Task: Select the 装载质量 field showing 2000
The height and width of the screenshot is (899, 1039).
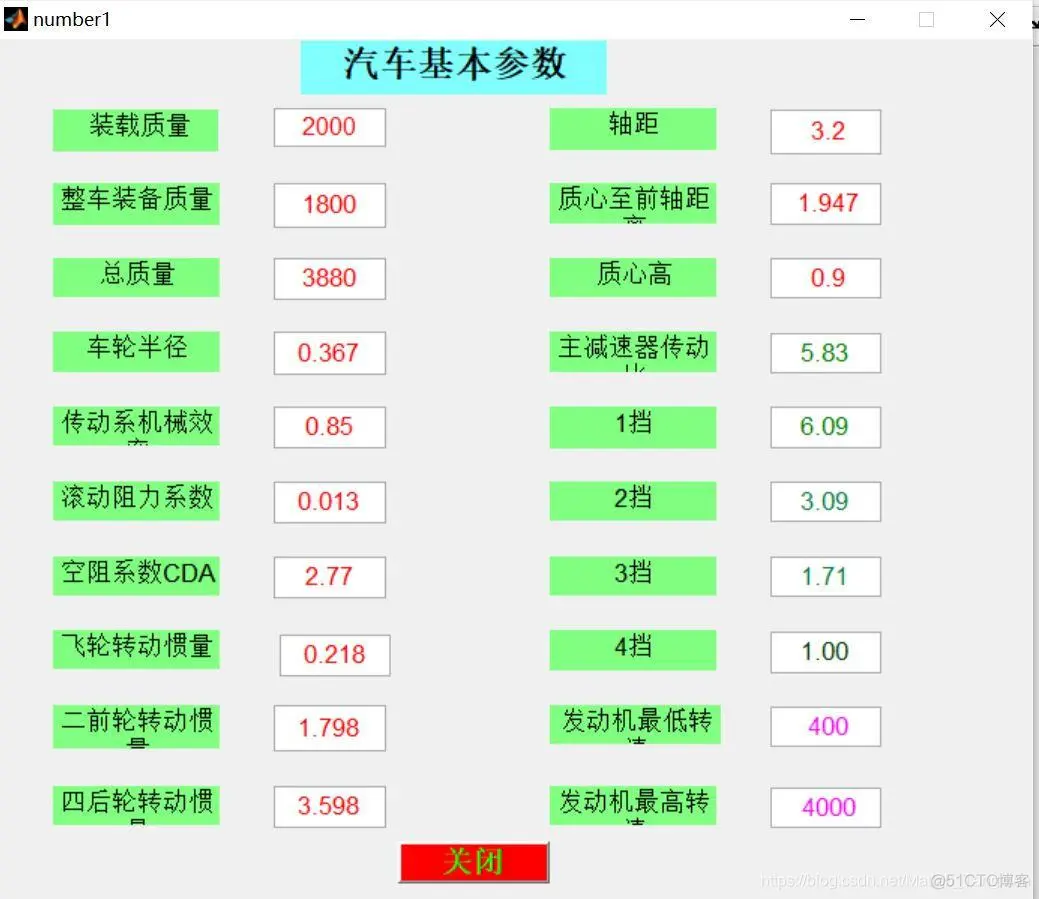Action: 329,127
